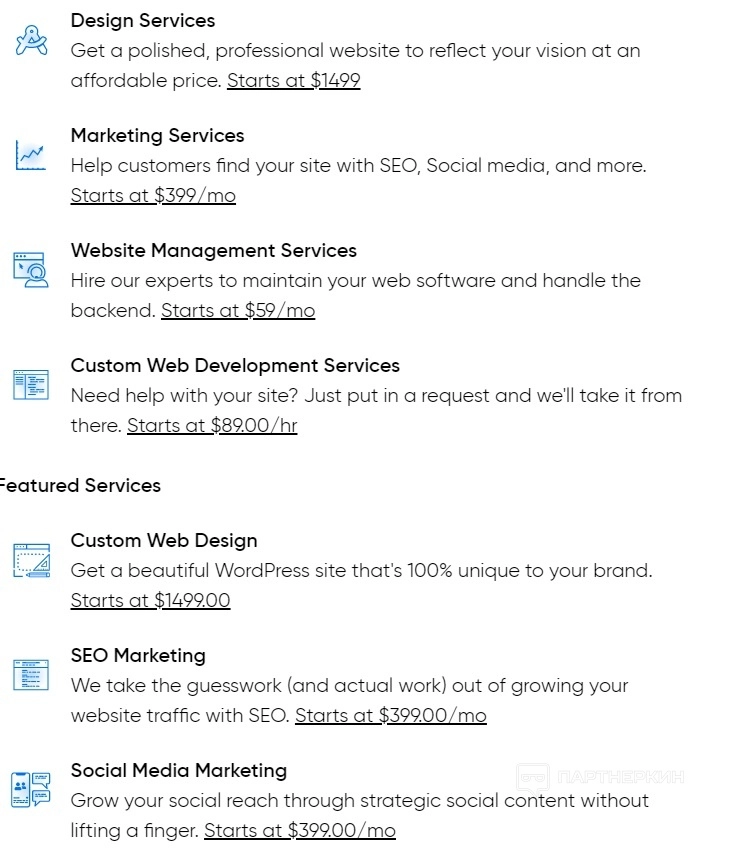Click the Marketing Services chart icon
The image size is (735, 851).
click(30, 156)
